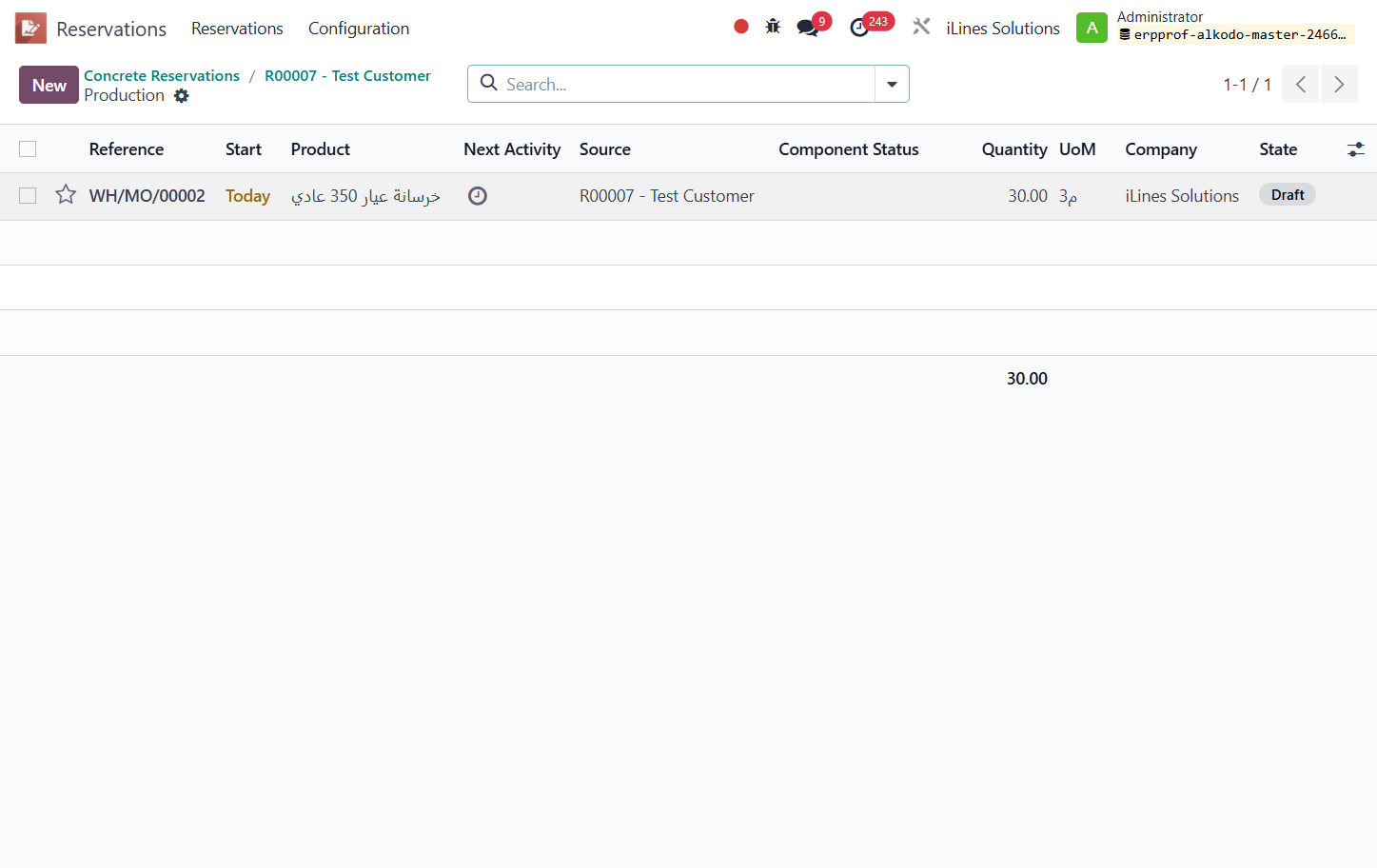The width and height of the screenshot is (1377, 868).
Task: Click the search magnifier icon
Action: coord(489,83)
